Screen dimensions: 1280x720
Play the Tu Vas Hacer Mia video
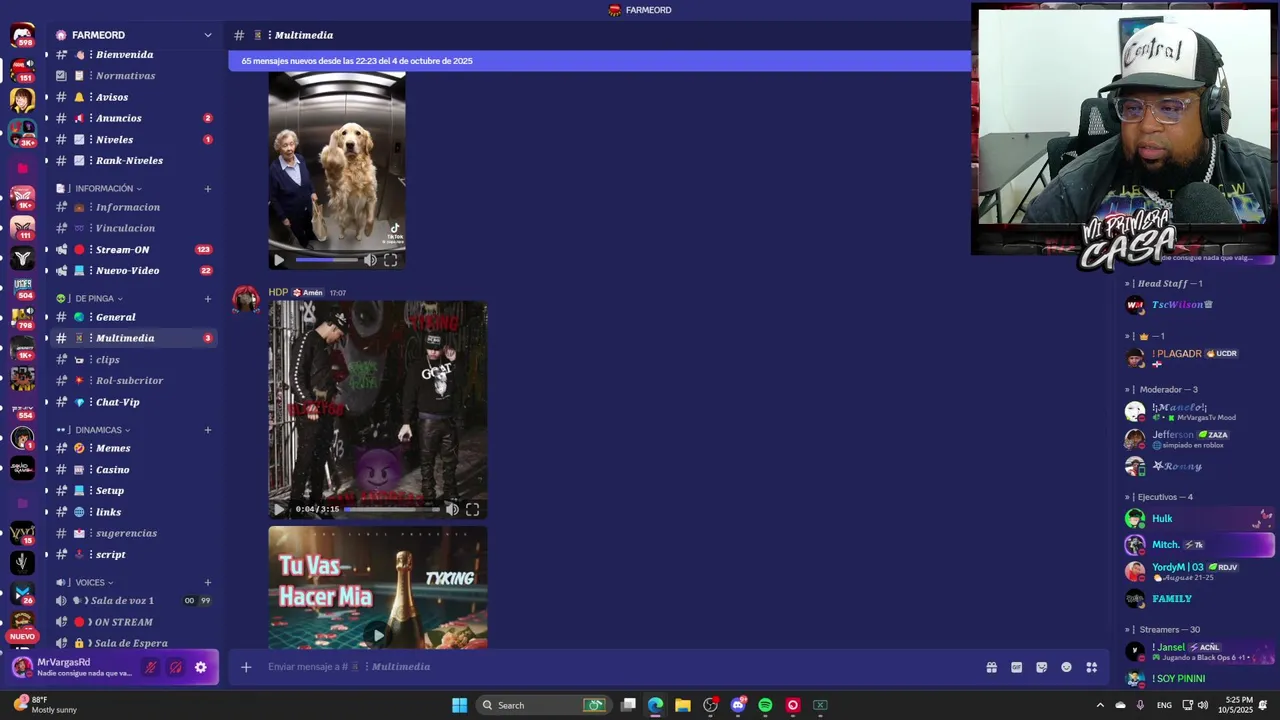[378, 634]
